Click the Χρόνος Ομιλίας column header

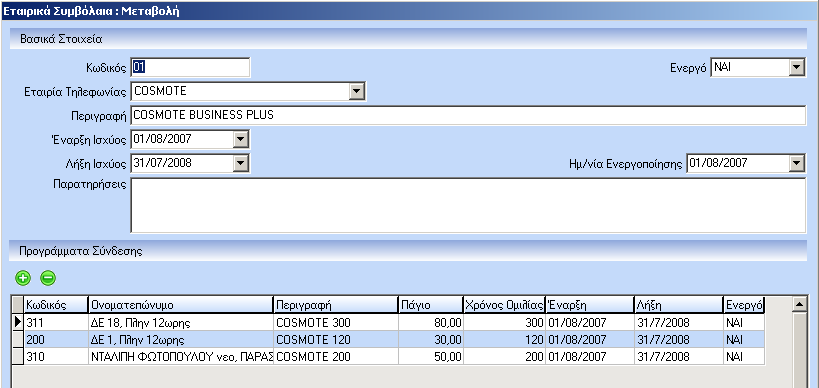(x=505, y=304)
